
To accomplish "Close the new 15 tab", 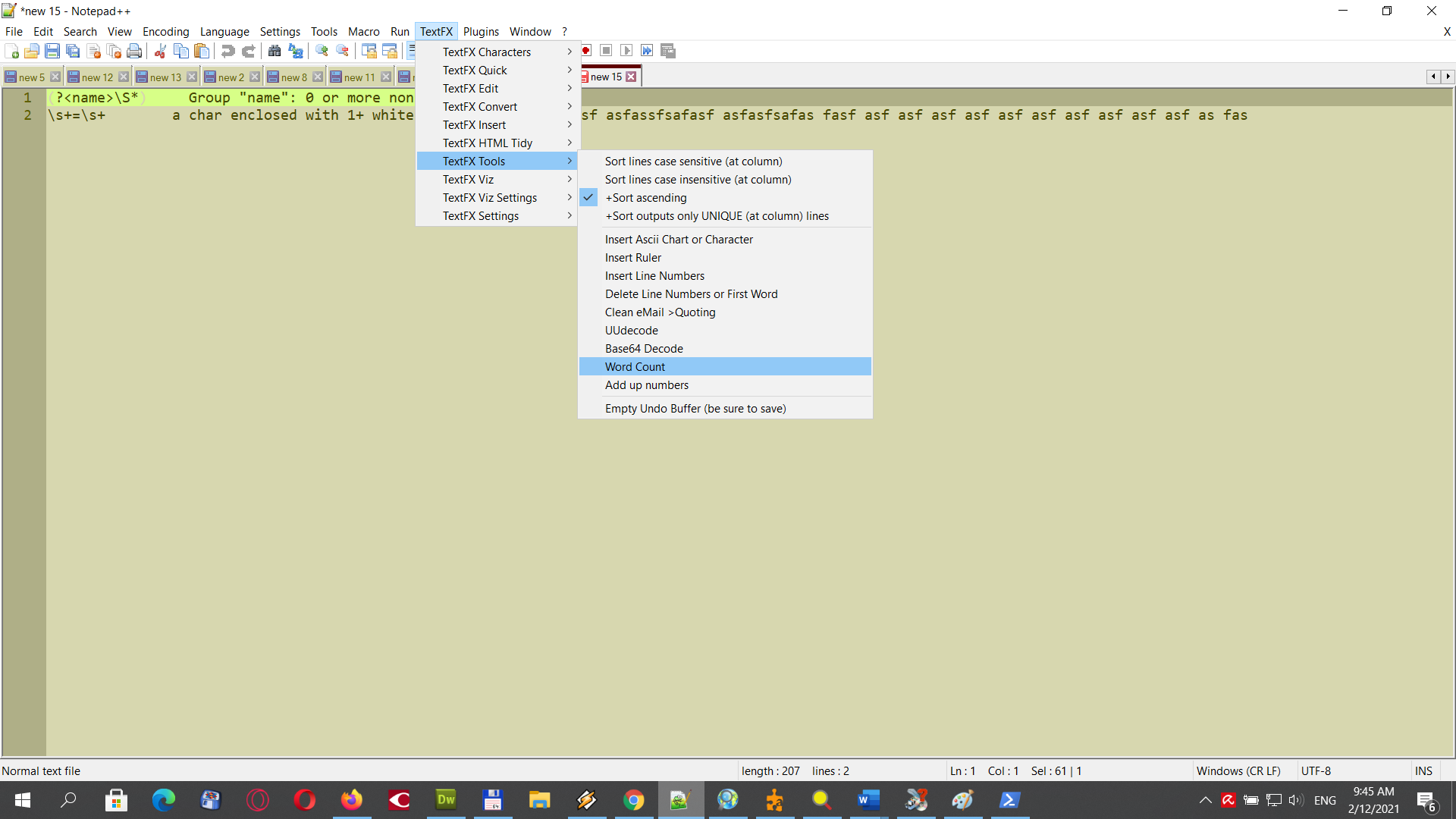I will pyautogui.click(x=631, y=77).
